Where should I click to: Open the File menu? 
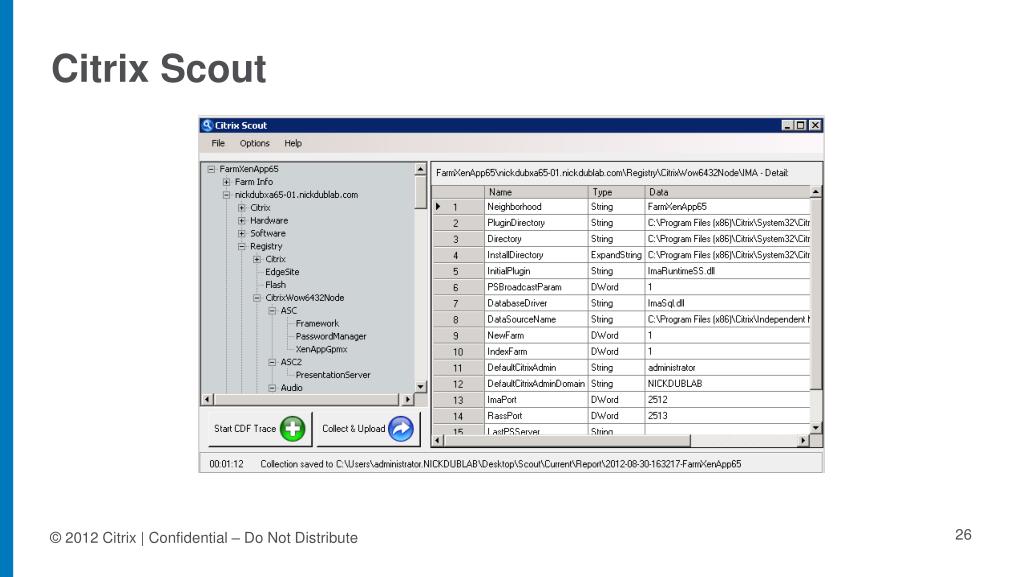click(x=218, y=143)
